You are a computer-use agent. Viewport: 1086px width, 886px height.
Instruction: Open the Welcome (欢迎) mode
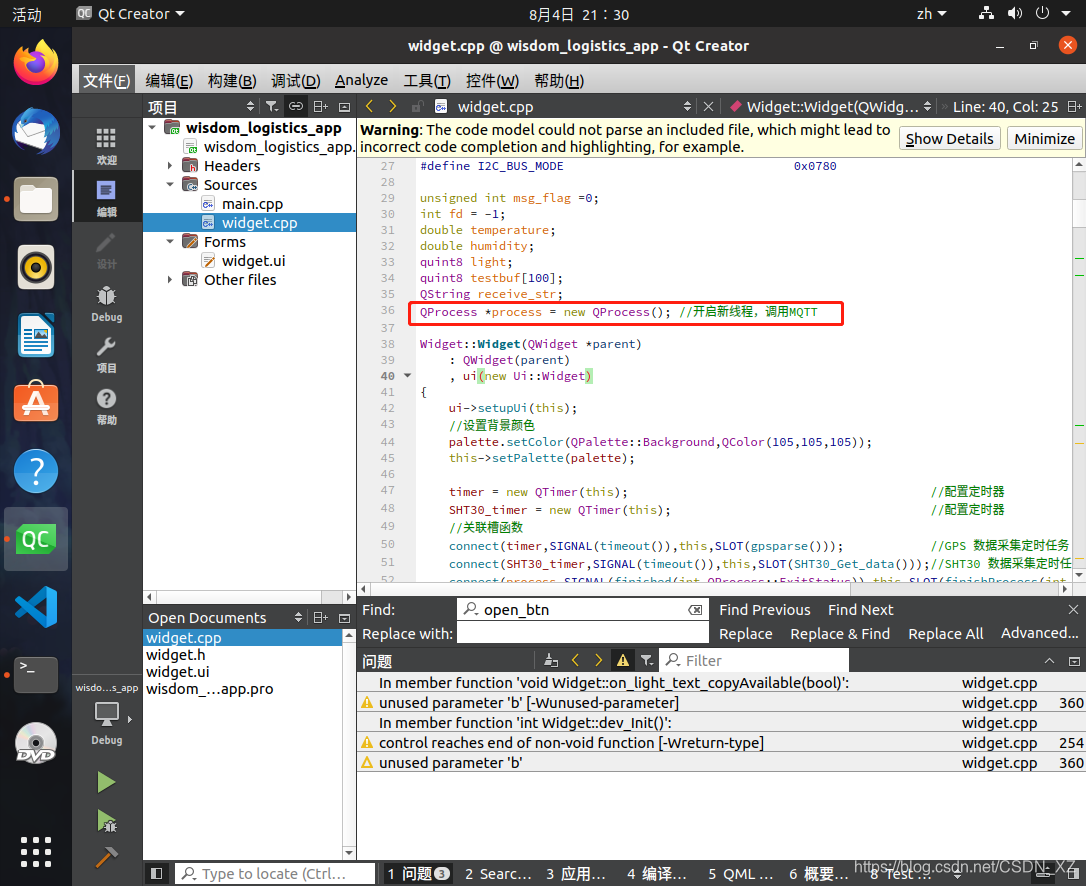coord(106,146)
